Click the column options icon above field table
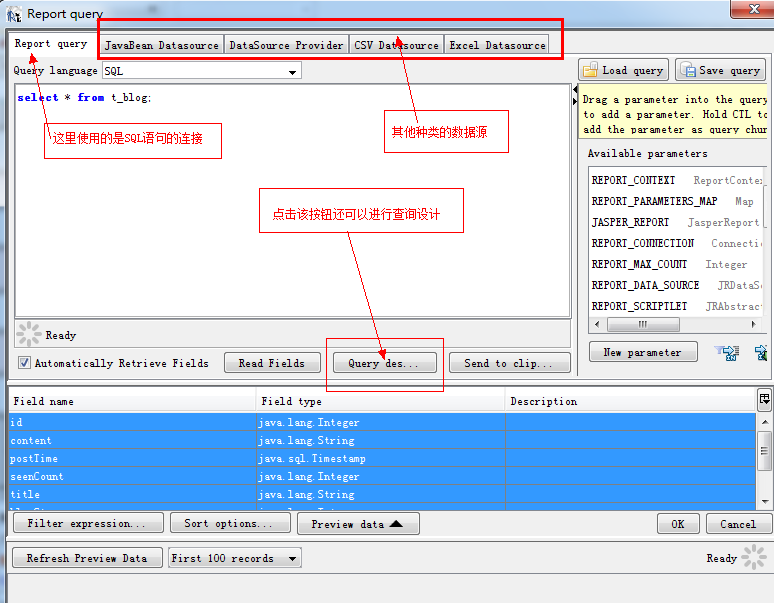 tap(764, 399)
